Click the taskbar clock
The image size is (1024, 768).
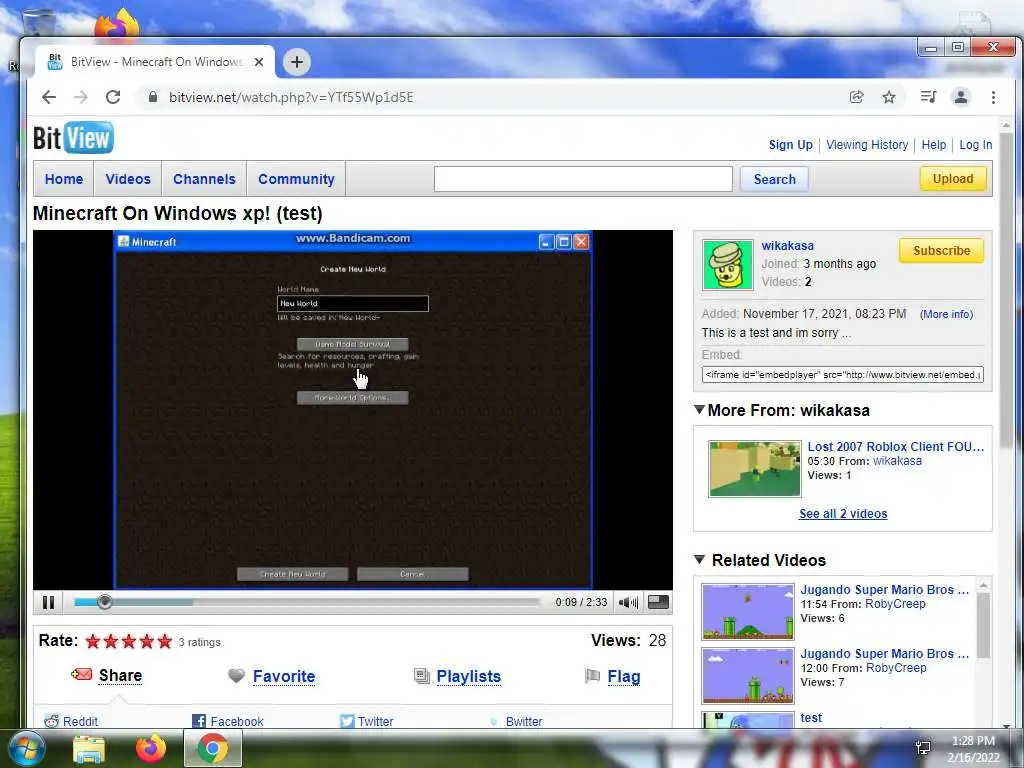tap(973, 749)
